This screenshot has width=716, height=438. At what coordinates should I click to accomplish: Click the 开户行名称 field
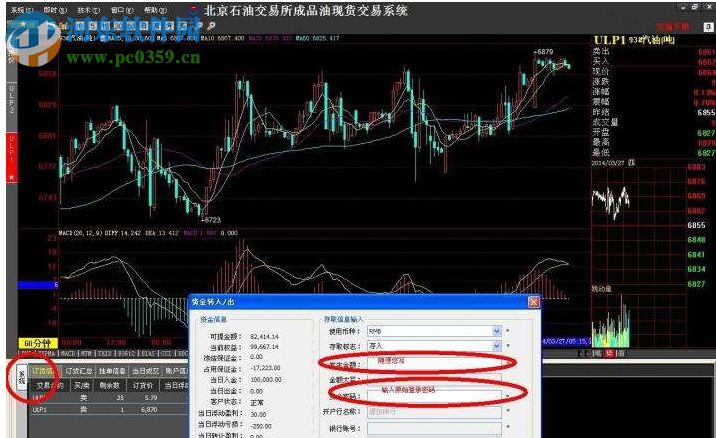(x=434, y=412)
